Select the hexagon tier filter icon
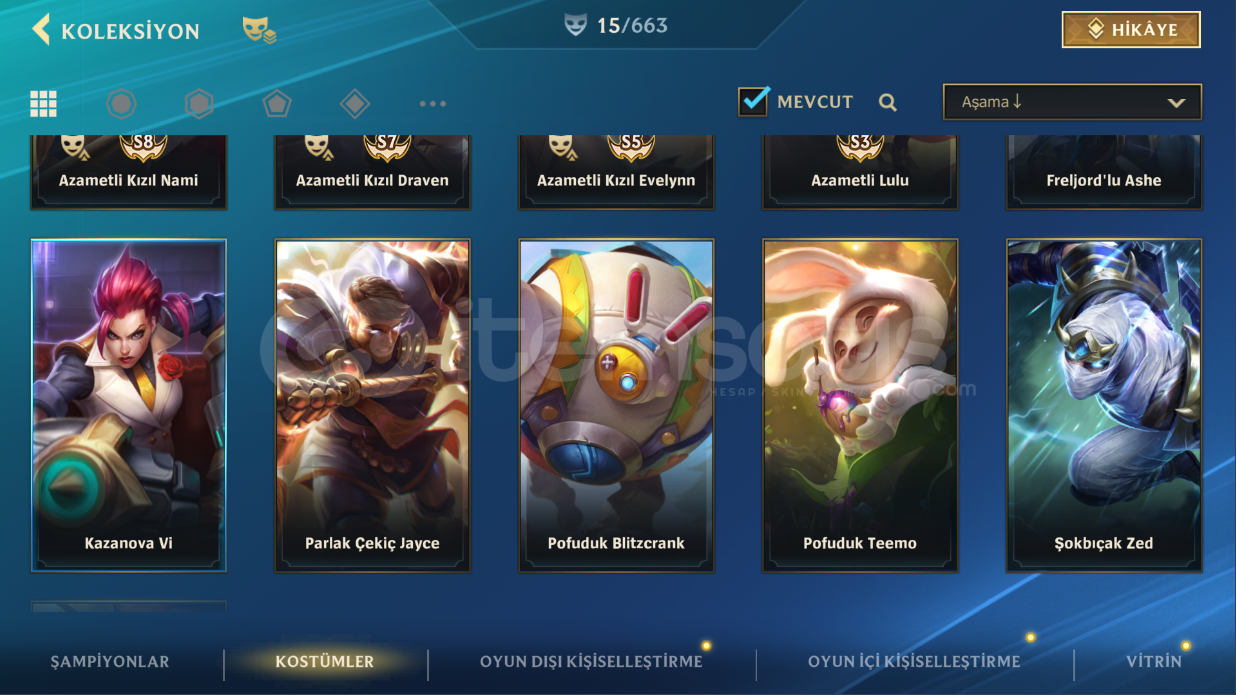 pos(199,103)
